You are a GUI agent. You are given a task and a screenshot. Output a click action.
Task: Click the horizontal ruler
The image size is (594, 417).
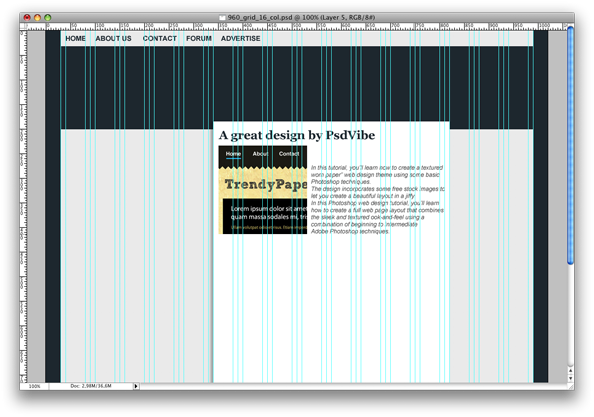click(x=297, y=27)
